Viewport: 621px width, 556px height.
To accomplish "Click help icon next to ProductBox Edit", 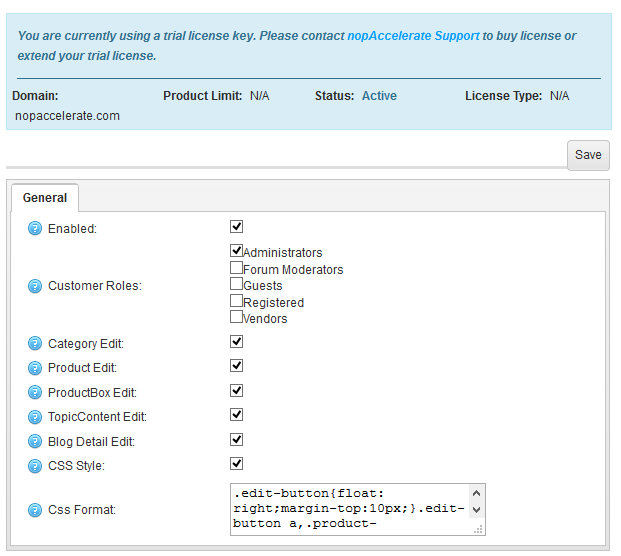I will point(35,393).
